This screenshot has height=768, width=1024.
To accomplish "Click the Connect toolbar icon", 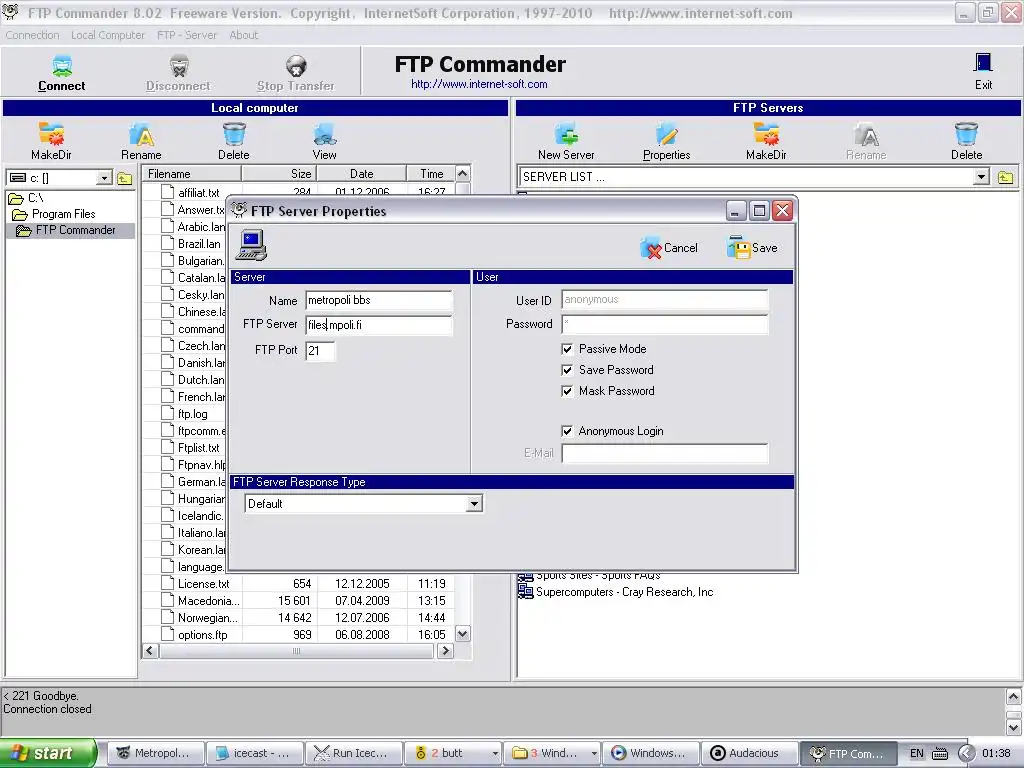I will point(61,66).
